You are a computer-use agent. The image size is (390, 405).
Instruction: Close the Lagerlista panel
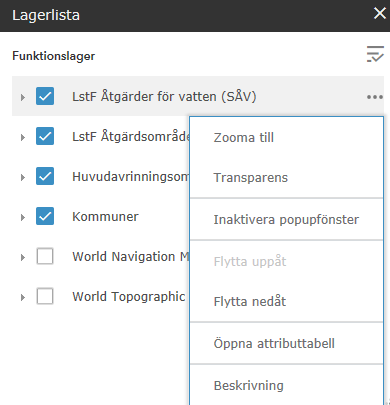(380, 14)
